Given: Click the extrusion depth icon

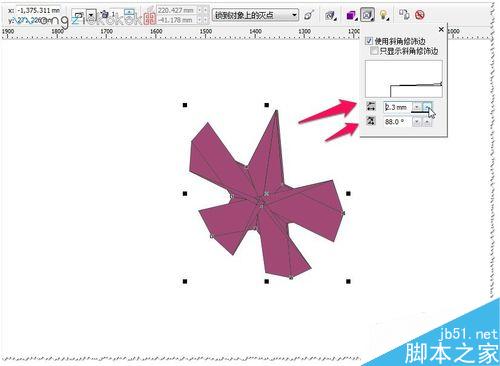Looking at the screenshot, I should [105, 15].
